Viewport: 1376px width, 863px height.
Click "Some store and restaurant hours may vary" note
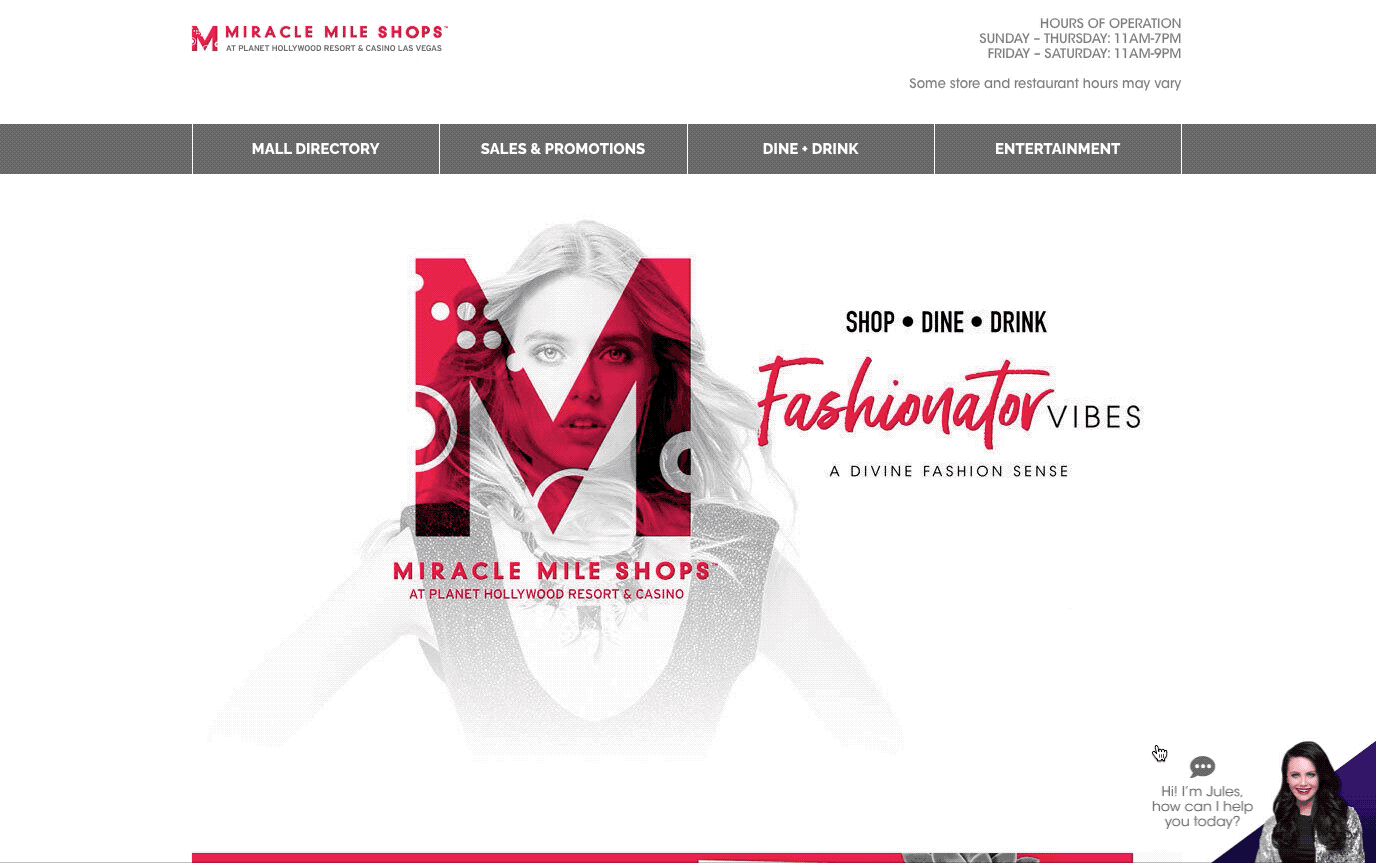pos(1045,83)
